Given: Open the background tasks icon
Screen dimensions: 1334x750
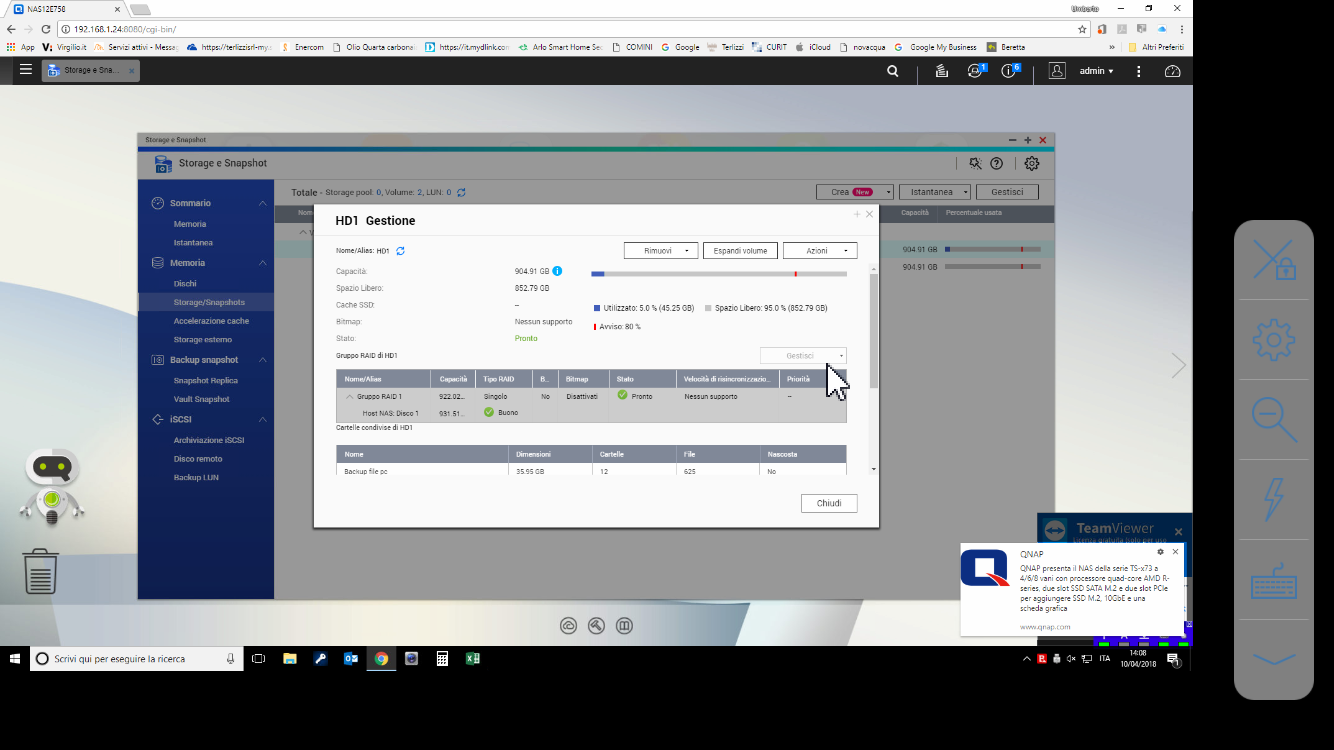Looking at the screenshot, I should pos(941,71).
